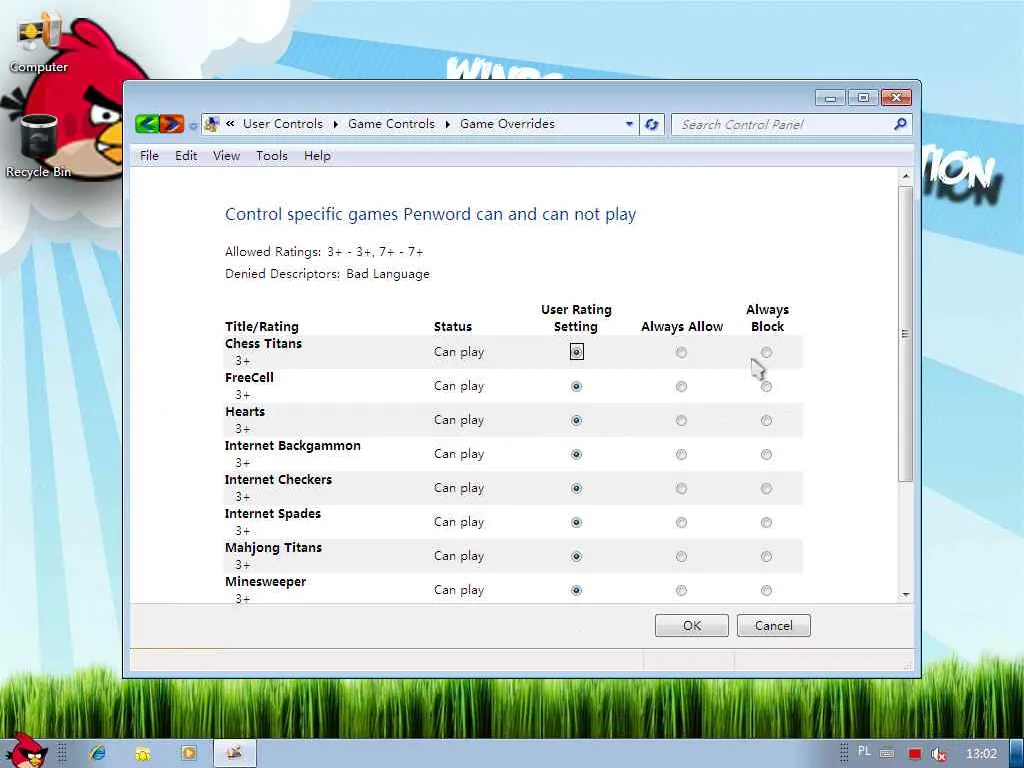Viewport: 1024px width, 768px height.
Task: Select Always Allow for Internet Spades
Action: tap(681, 522)
